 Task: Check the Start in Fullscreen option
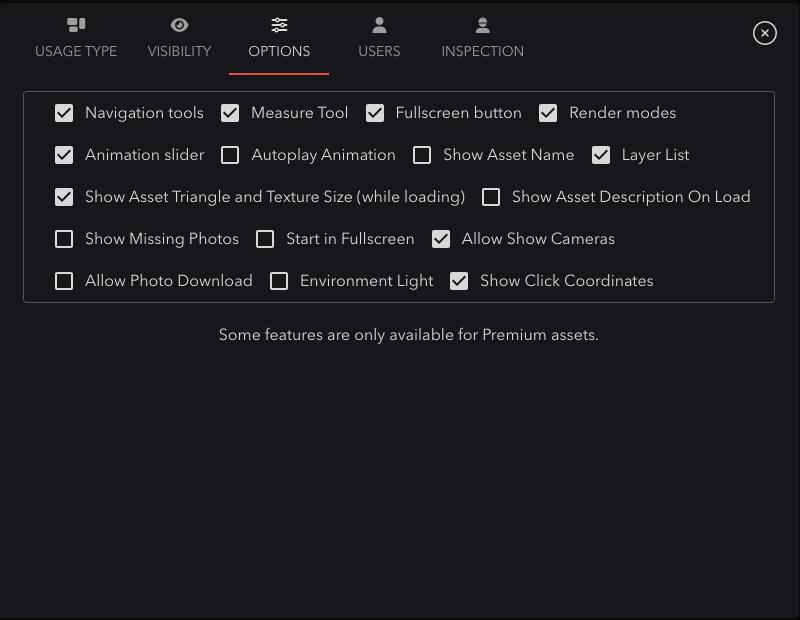[x=265, y=239]
